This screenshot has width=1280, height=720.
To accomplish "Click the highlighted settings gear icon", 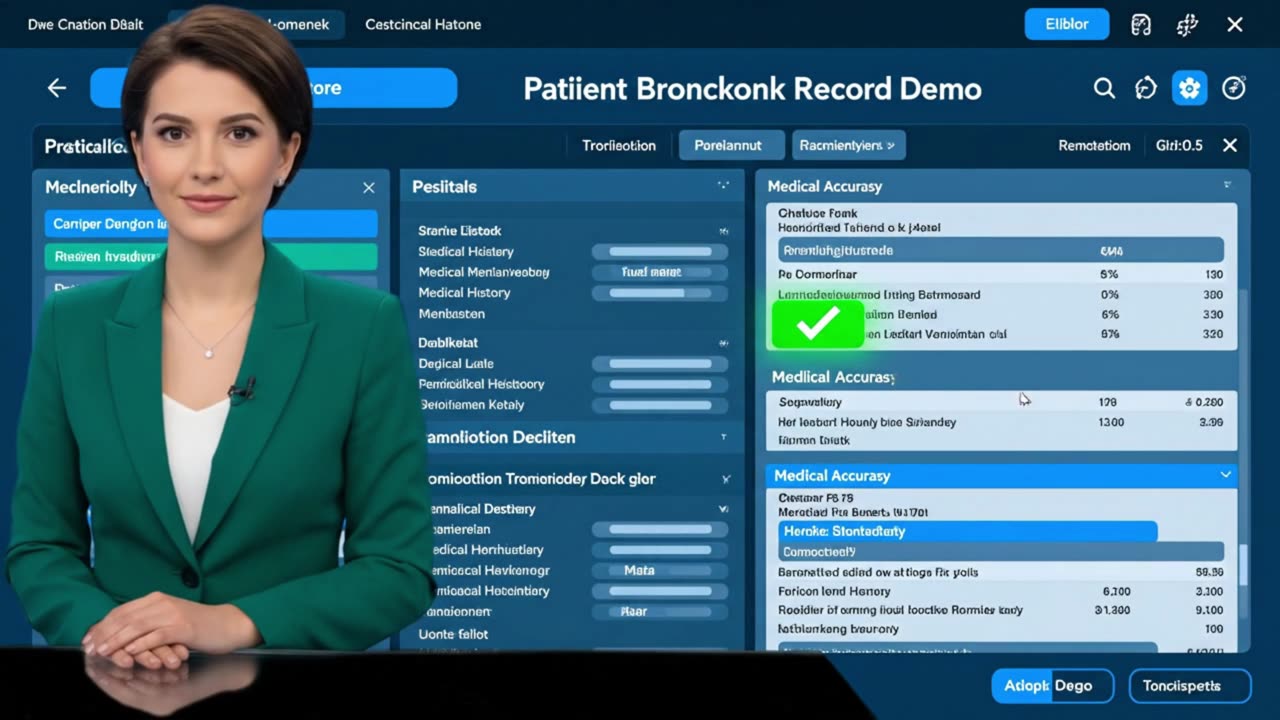I will 1189,88.
